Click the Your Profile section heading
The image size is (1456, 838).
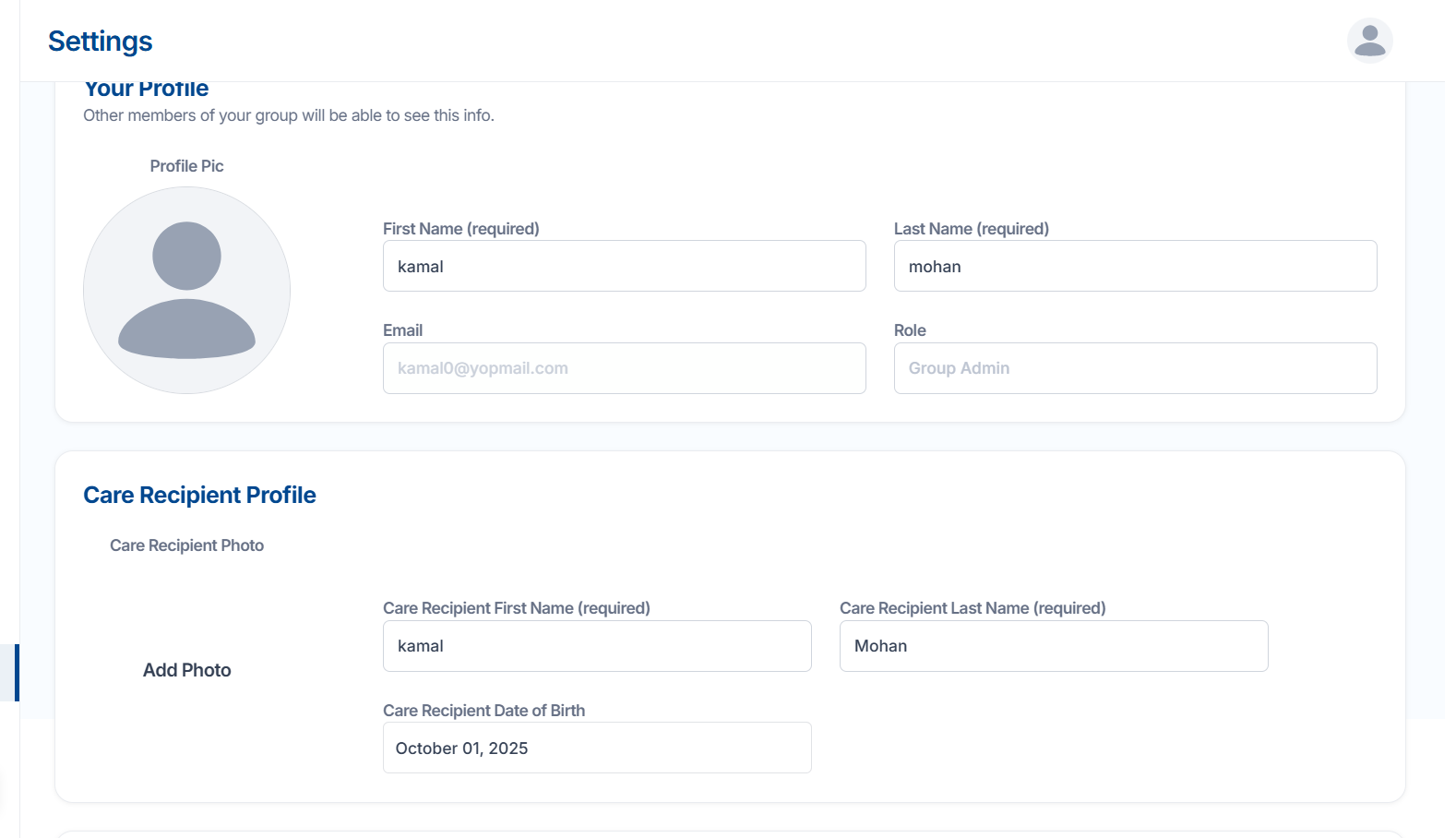146,90
